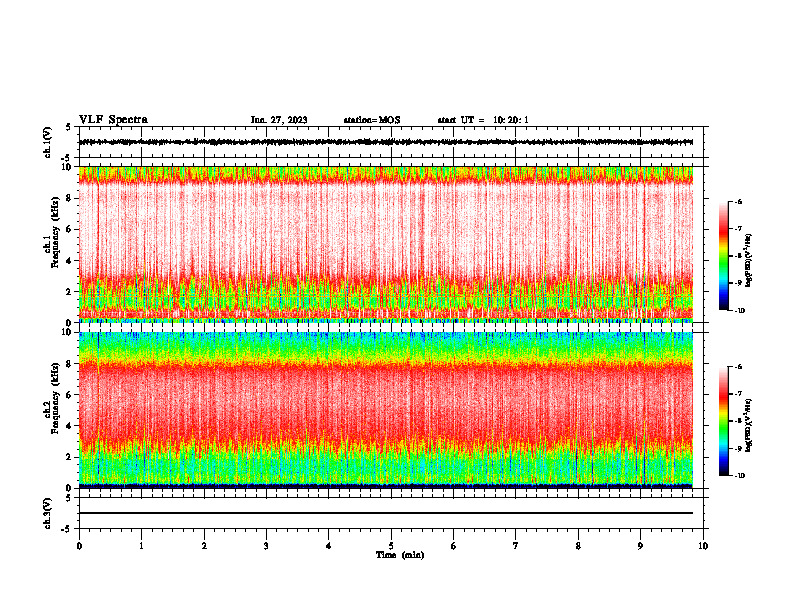
Task: Click the "1" tick on the time axis
Action: [141, 546]
